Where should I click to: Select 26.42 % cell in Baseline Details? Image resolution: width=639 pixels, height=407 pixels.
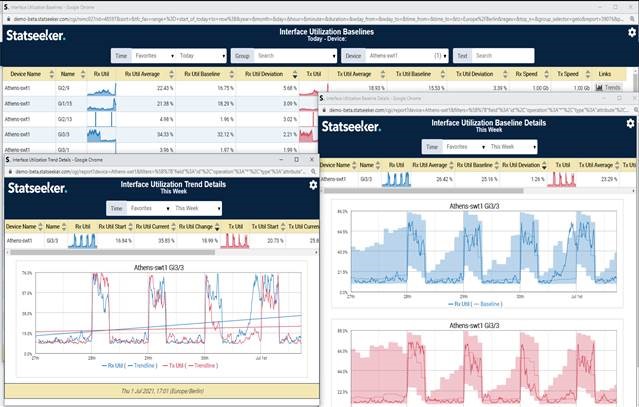click(444, 179)
